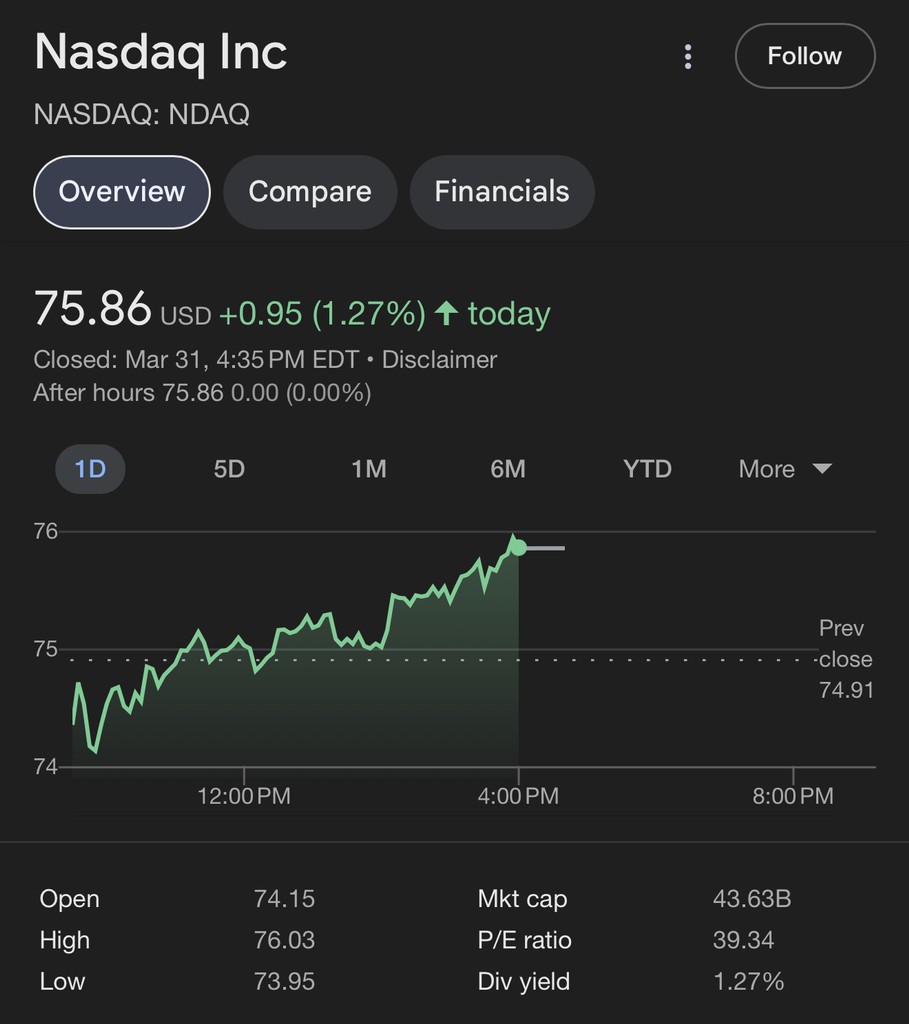Click the green dot chart marker
909x1024 pixels.
tap(518, 547)
